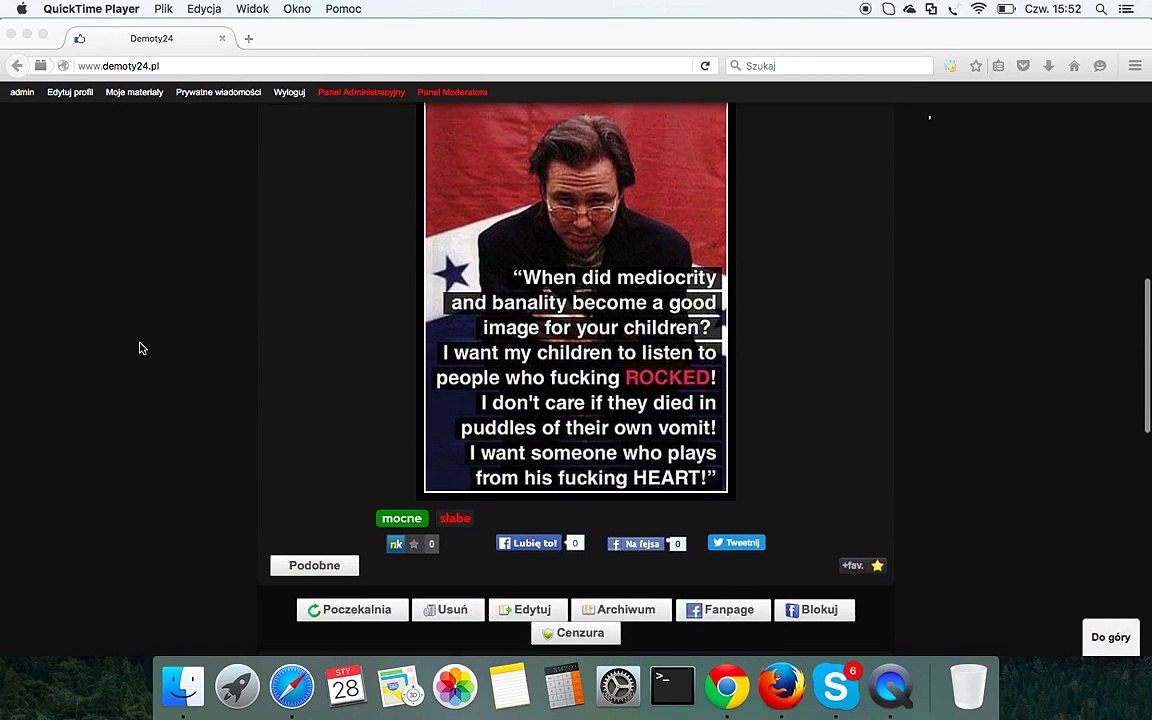This screenshot has width=1152, height=720.
Task: Bookmark this page with the star icon
Action: point(976,65)
